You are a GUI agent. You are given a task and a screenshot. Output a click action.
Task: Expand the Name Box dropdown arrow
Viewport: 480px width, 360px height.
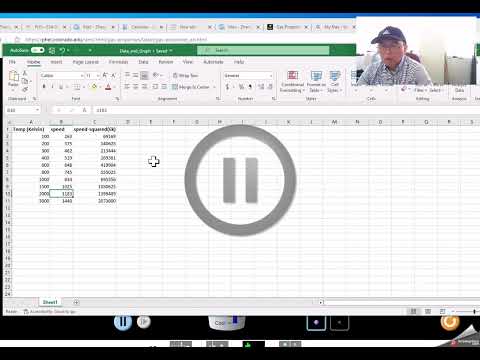[x=37, y=110]
